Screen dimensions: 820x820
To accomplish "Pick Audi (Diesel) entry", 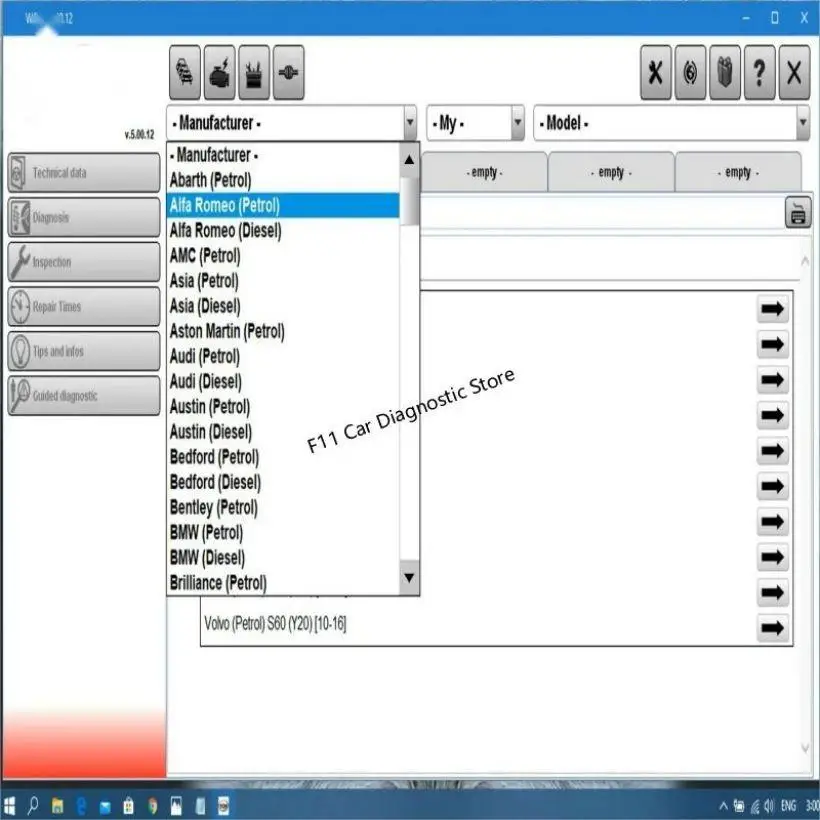I will point(283,381).
